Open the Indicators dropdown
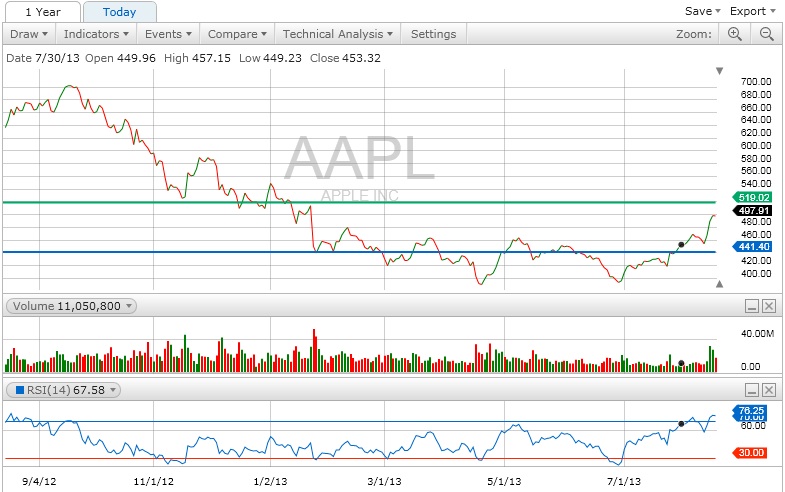 click(96, 34)
